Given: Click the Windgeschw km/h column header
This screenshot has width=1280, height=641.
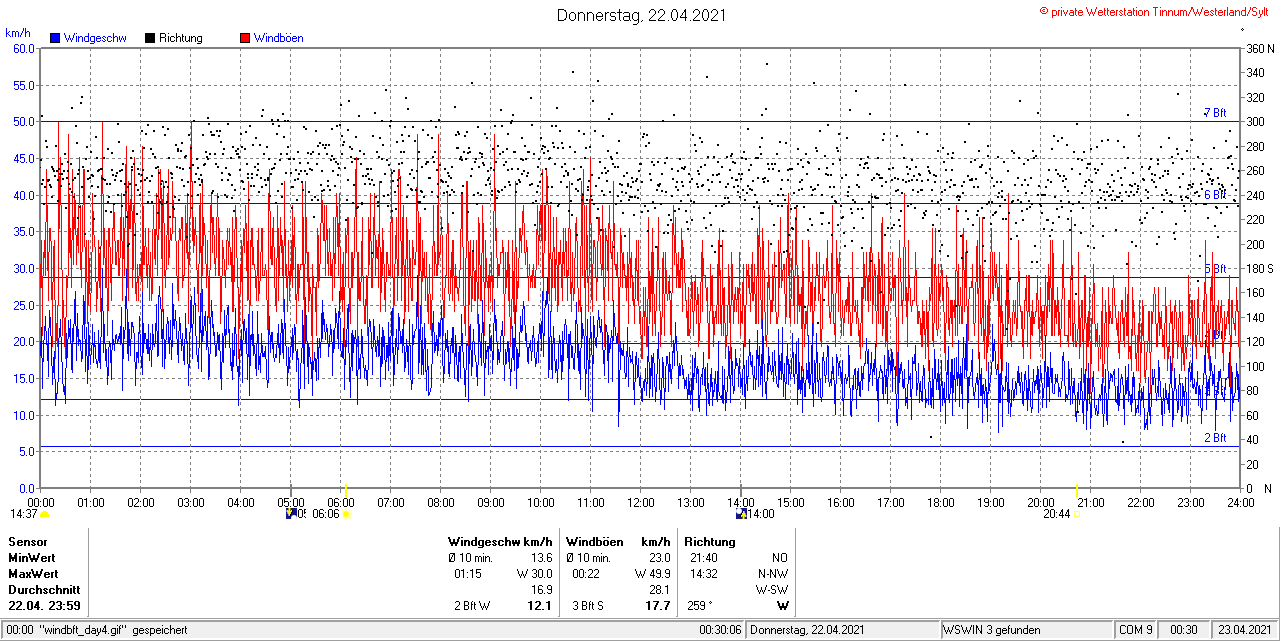Looking at the screenshot, I should tap(500, 542).
